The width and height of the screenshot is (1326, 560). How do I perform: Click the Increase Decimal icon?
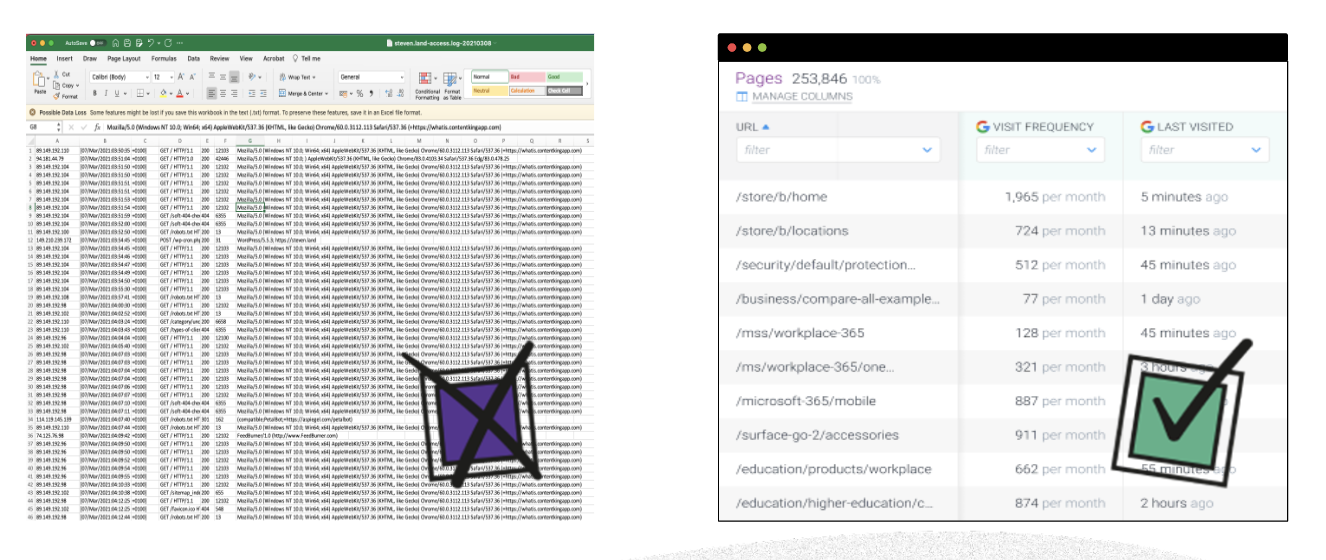point(389,93)
